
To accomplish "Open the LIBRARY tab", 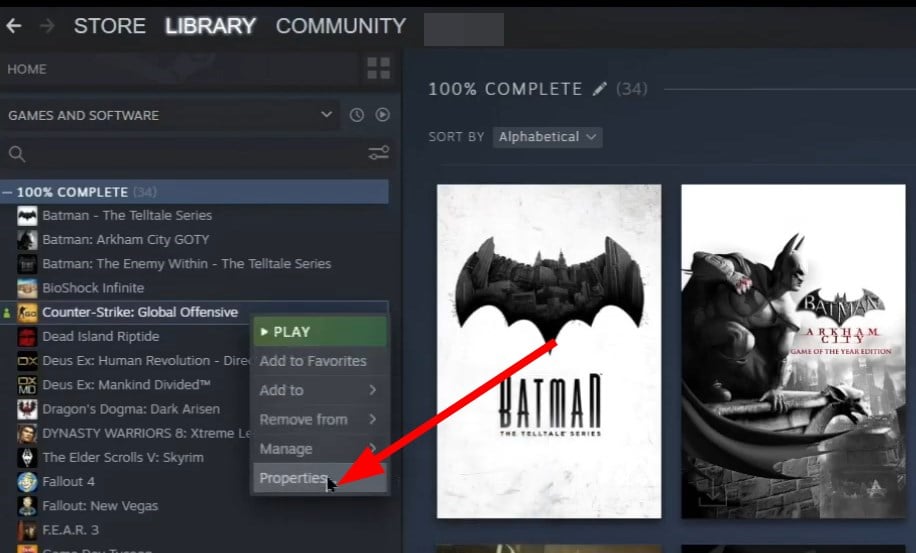I will (x=210, y=26).
